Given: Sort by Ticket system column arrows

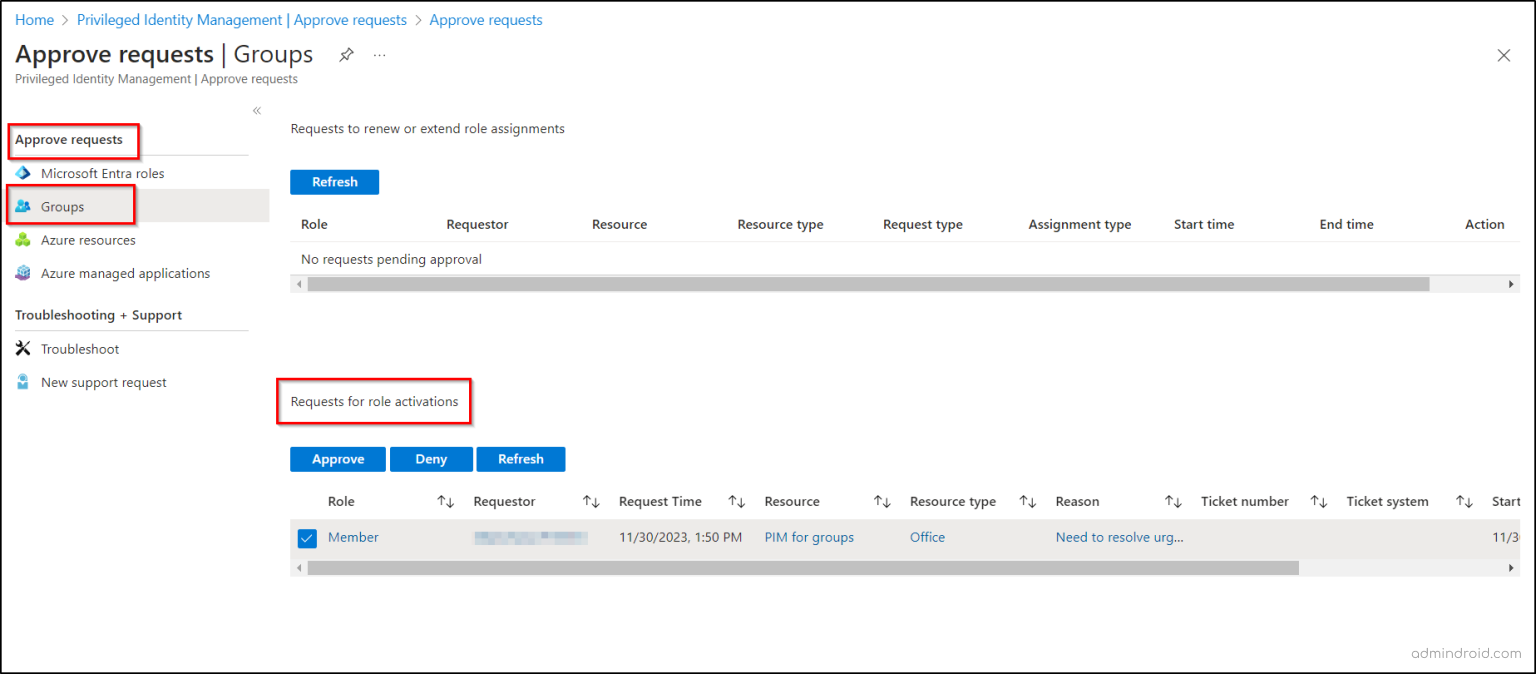Looking at the screenshot, I should pyautogui.click(x=1464, y=502).
